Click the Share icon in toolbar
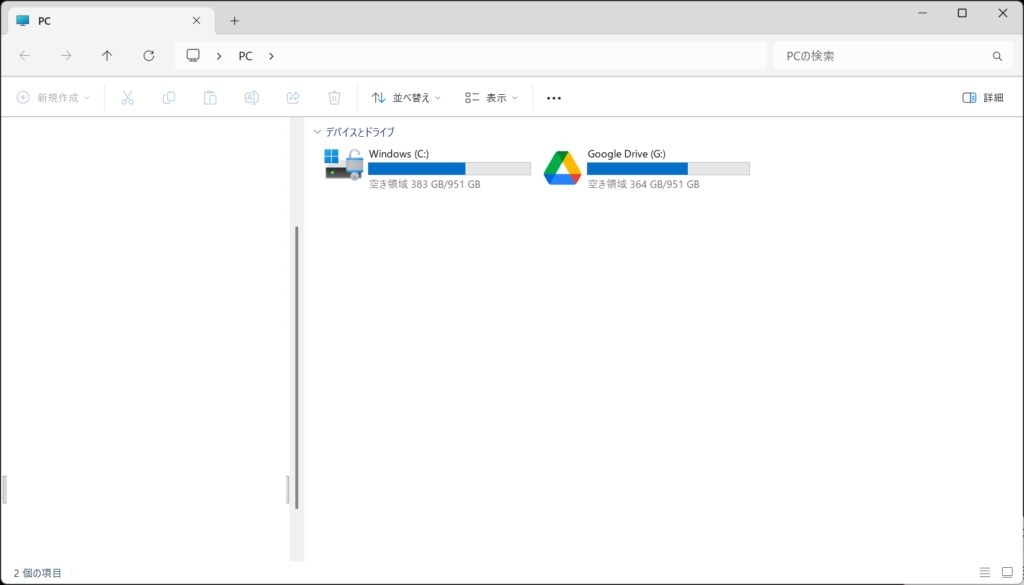Viewport: 1024px width, 585px height. (x=293, y=98)
